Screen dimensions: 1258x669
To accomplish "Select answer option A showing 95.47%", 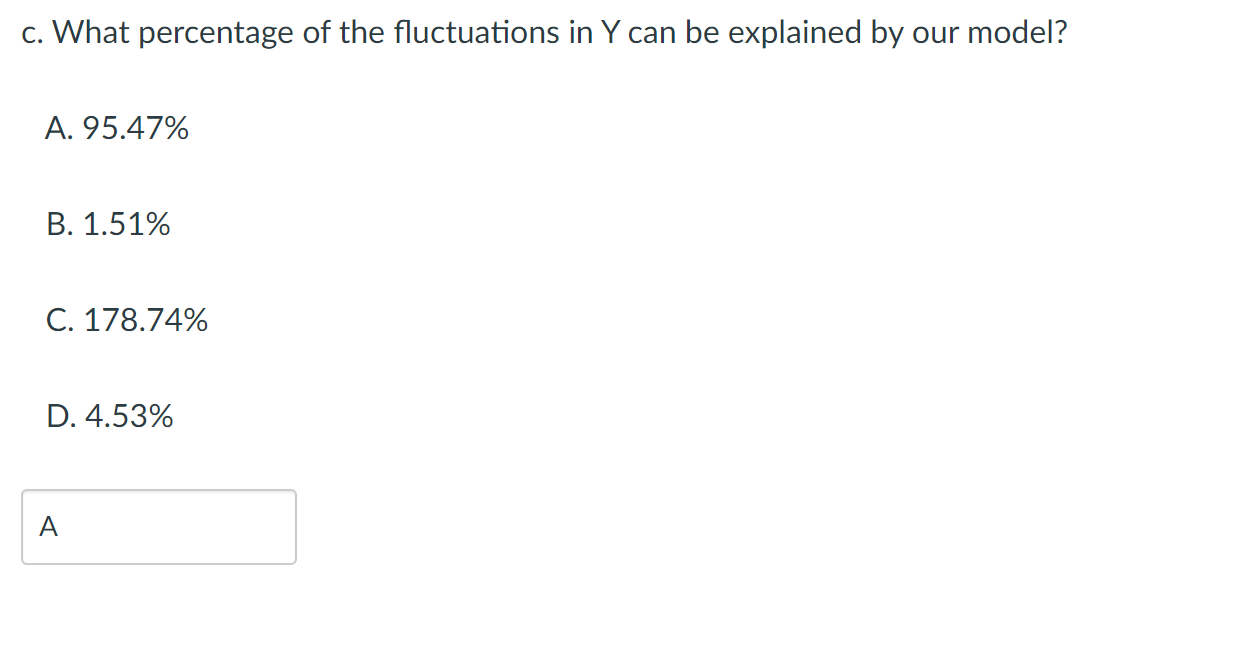I will point(118,128).
